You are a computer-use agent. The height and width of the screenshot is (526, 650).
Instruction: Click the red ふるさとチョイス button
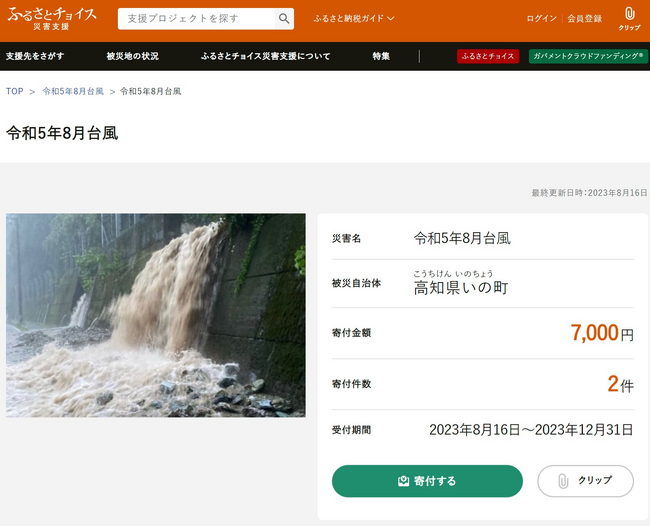click(x=488, y=56)
